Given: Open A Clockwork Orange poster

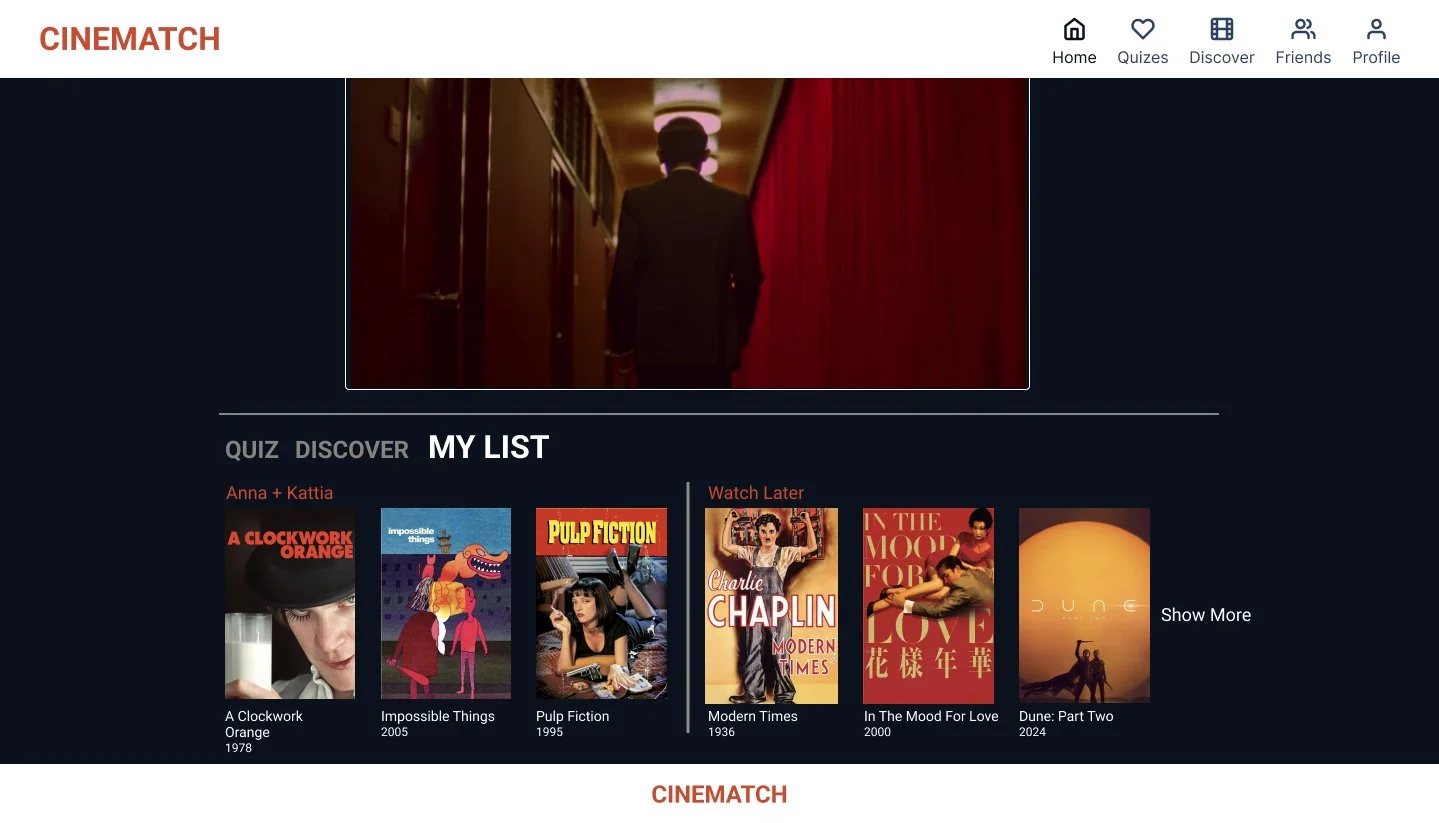Looking at the screenshot, I should pos(290,603).
